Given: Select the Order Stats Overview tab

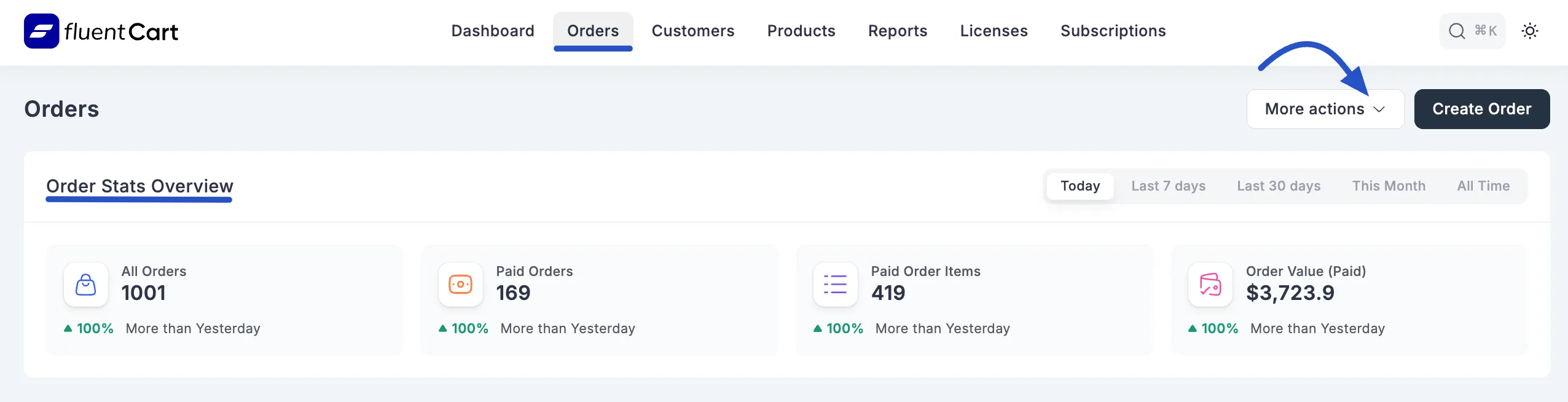Looking at the screenshot, I should [x=139, y=186].
